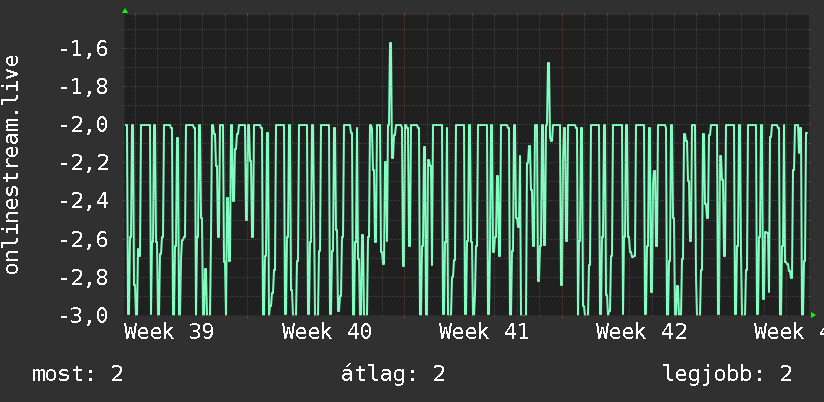Select the -2,8 y-axis value
This screenshot has height=402, width=824.
(84, 277)
